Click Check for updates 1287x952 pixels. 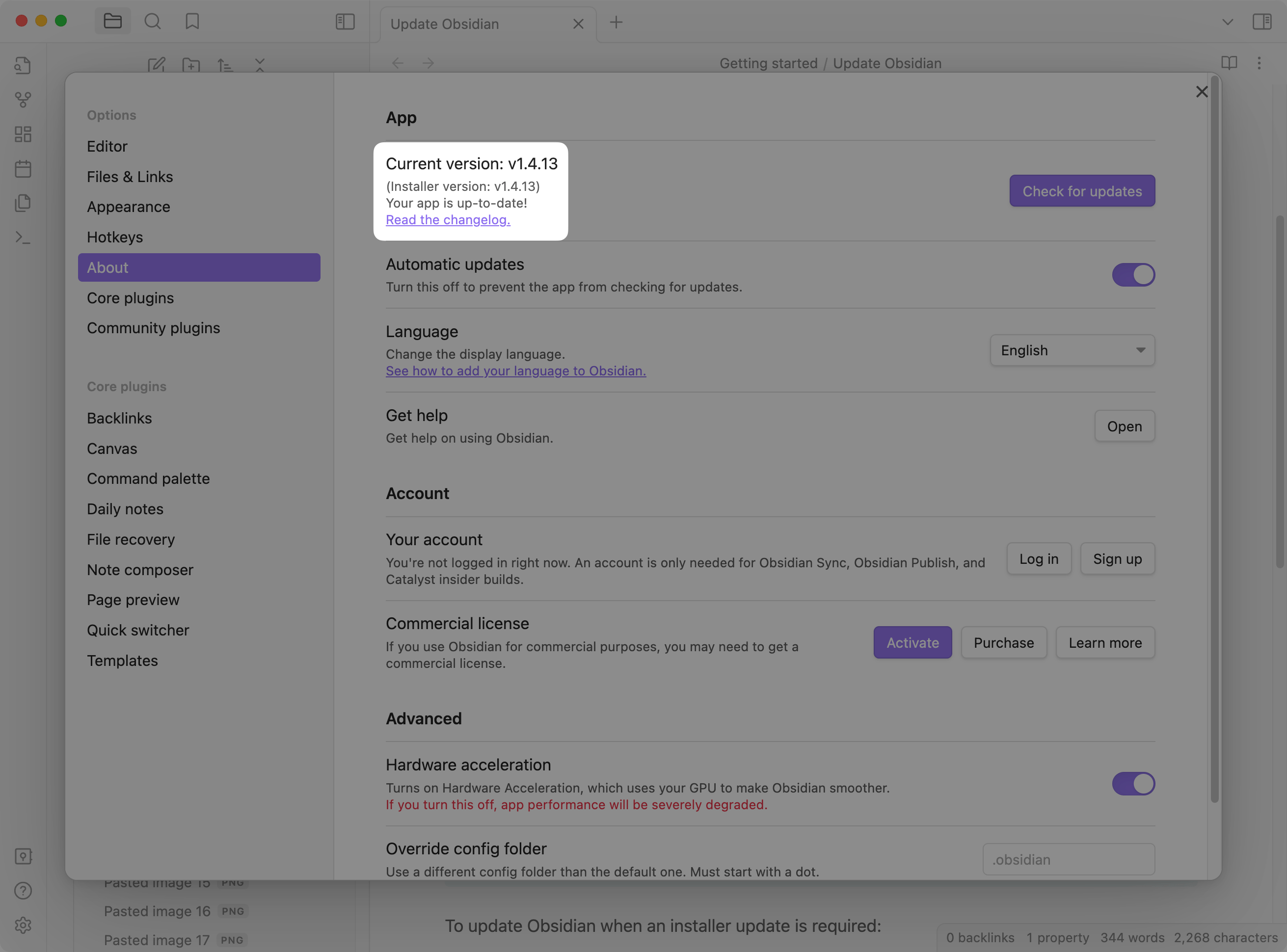tap(1082, 191)
